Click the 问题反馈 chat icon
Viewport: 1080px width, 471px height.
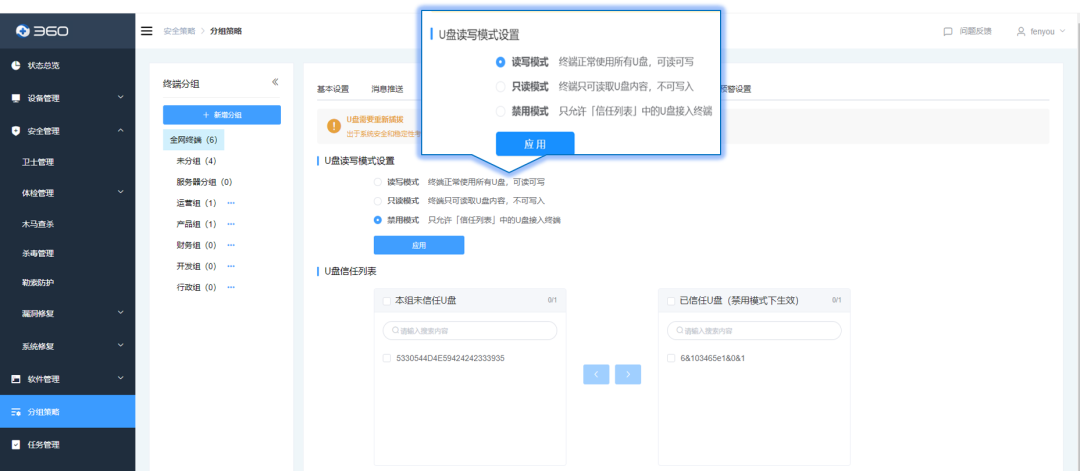pyautogui.click(x=948, y=31)
